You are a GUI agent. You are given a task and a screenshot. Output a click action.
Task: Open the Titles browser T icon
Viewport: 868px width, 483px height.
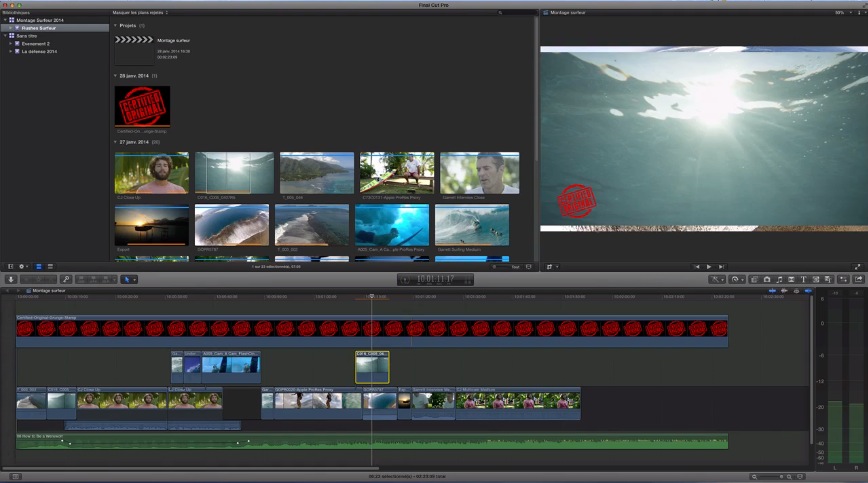click(x=802, y=279)
